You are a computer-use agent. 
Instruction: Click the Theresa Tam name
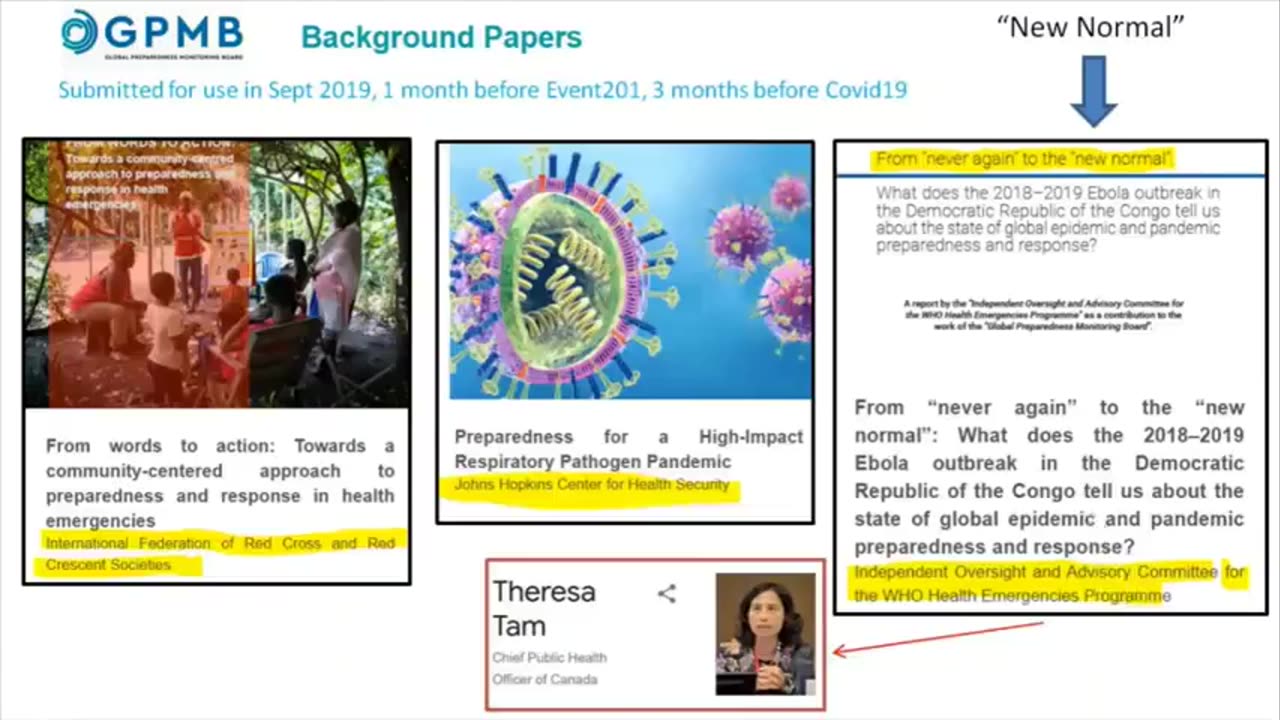(x=544, y=609)
